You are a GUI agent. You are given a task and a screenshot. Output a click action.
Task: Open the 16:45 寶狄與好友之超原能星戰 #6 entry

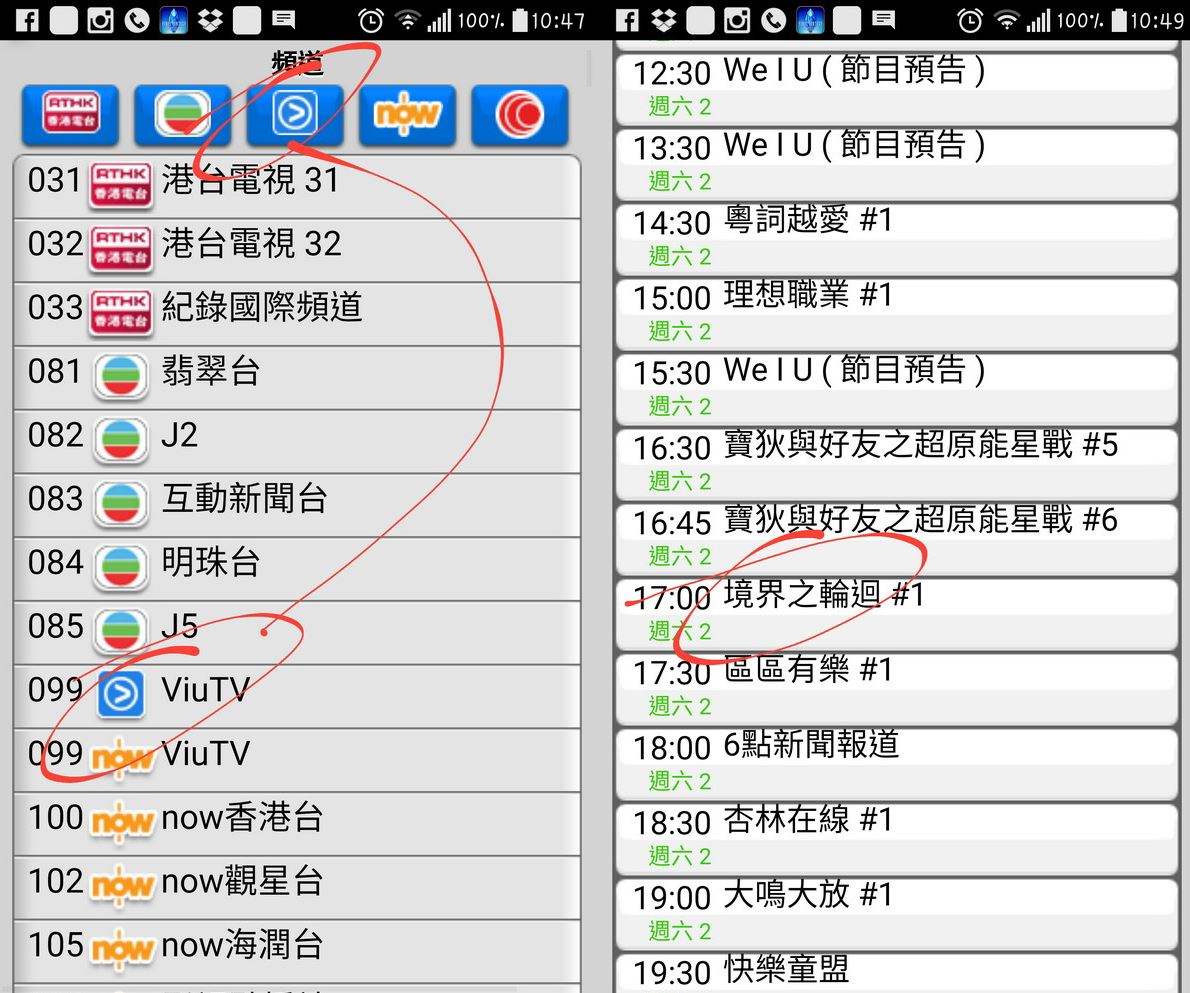[x=895, y=537]
